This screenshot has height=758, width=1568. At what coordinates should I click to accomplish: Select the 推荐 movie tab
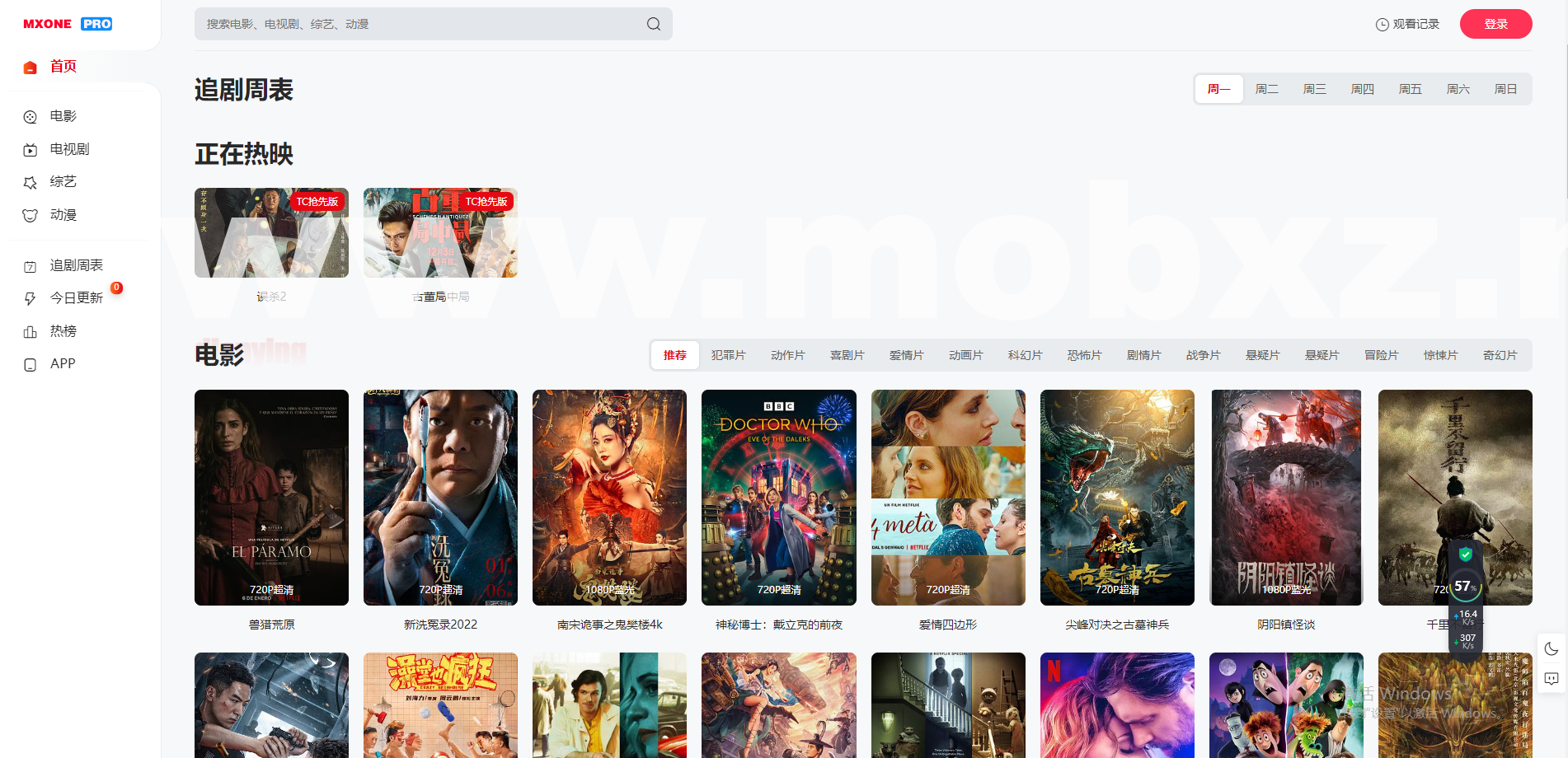coord(675,355)
